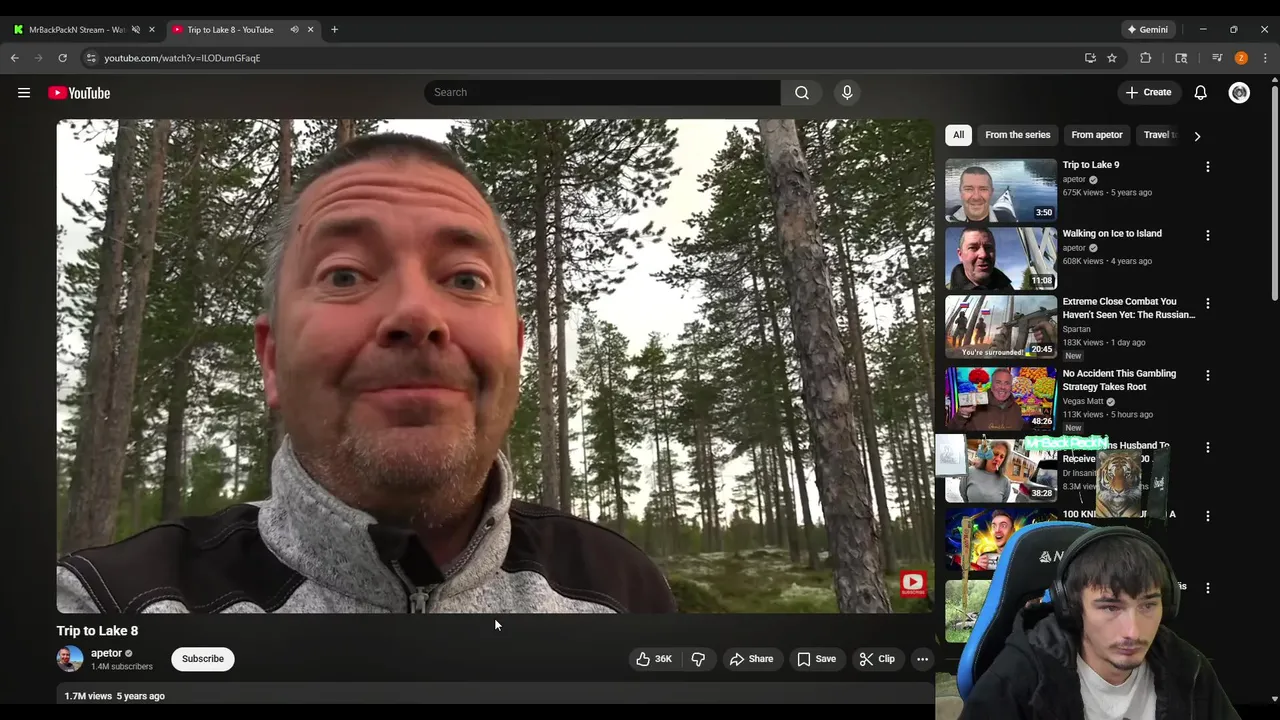
Task: Open the account avatar menu
Action: 1239,93
